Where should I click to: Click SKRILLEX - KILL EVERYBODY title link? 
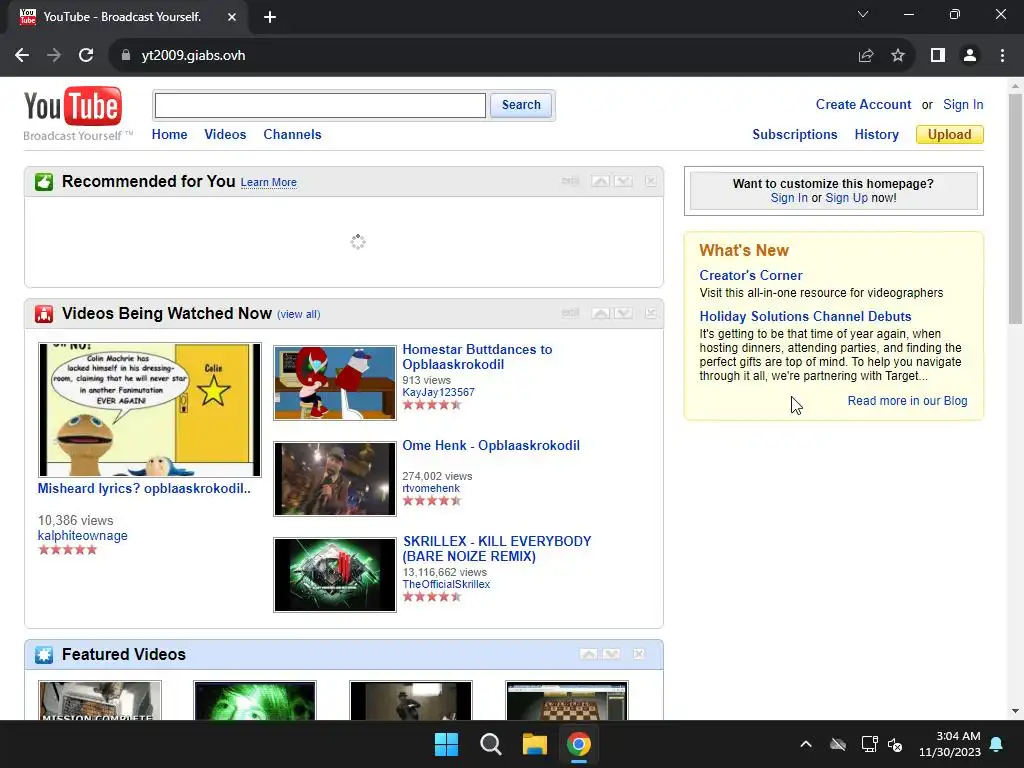click(497, 549)
